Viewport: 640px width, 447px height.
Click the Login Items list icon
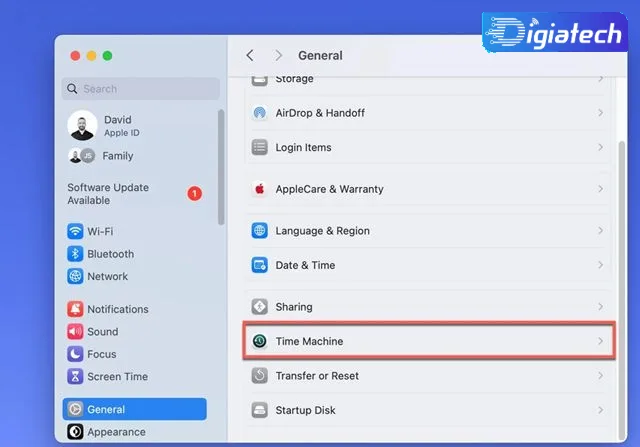(260, 147)
